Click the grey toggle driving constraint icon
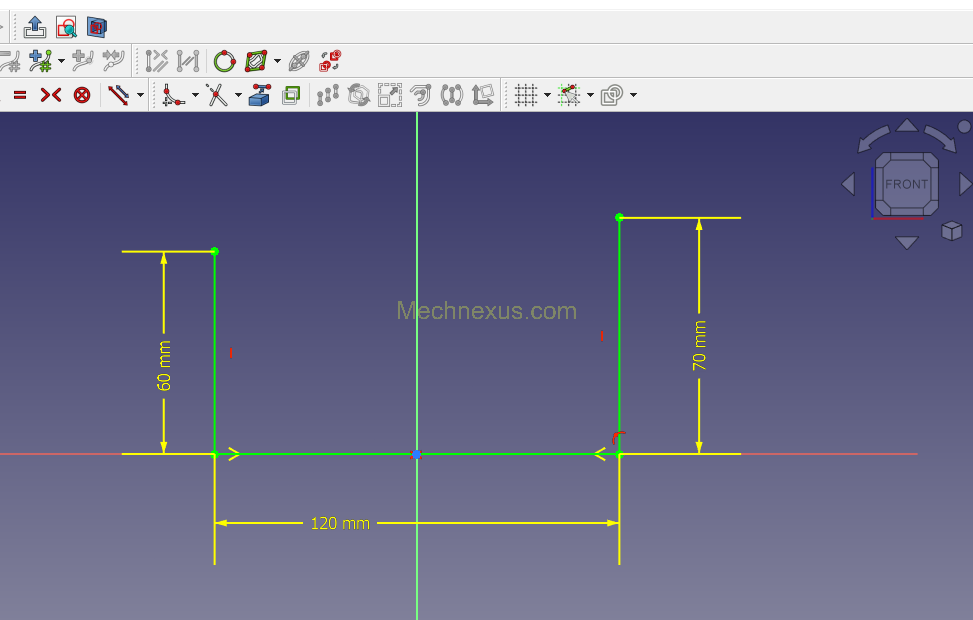Image resolution: width=973 pixels, height=620 pixels. [x=157, y=61]
